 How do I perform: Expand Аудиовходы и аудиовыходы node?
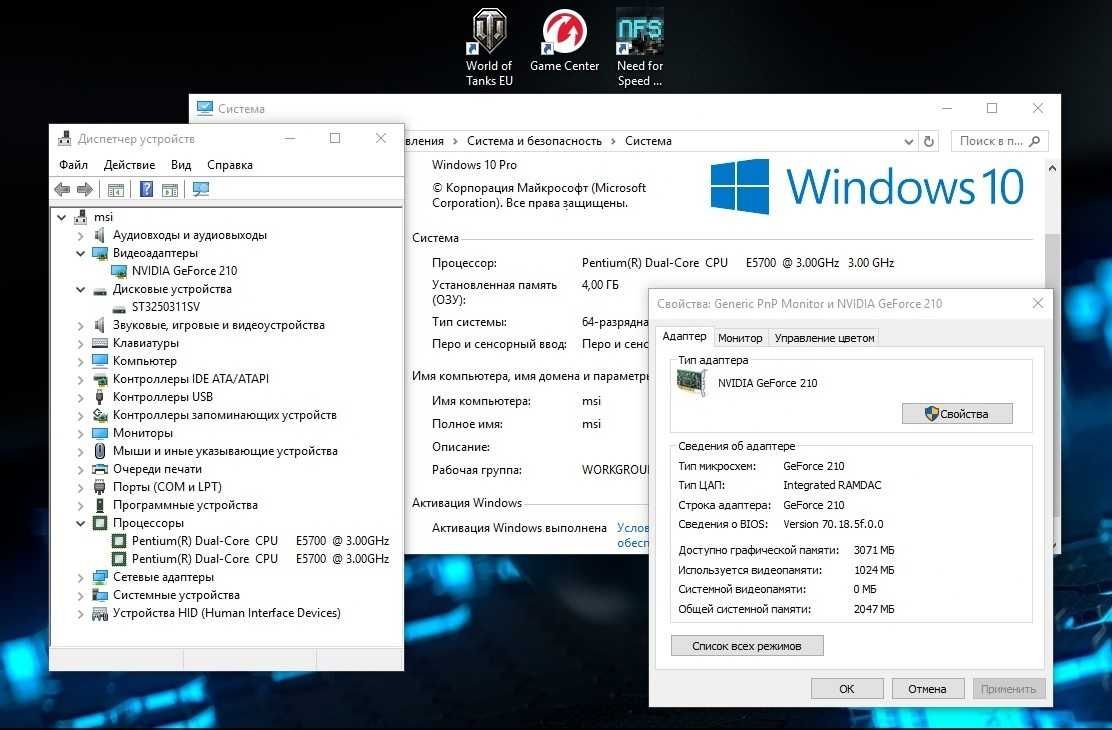click(81, 236)
